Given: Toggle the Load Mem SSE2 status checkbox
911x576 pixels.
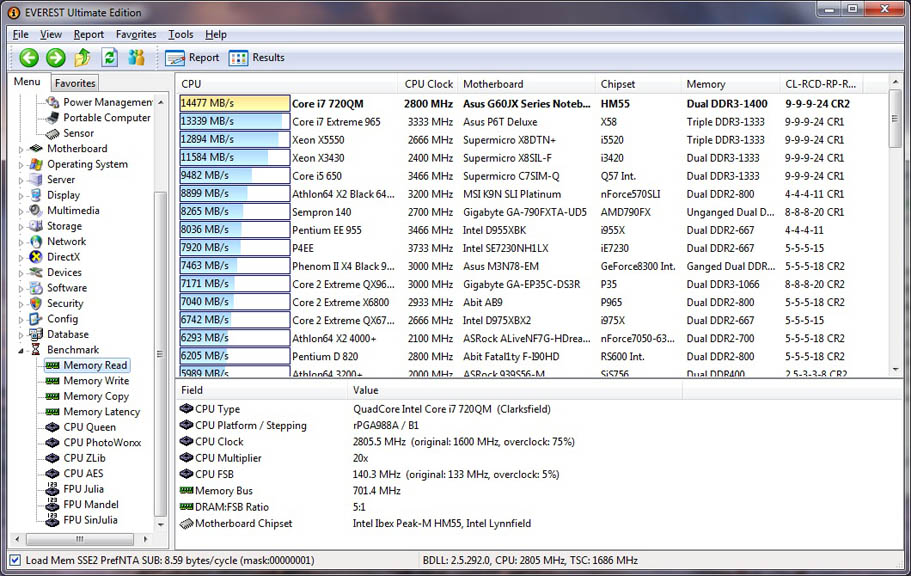Looking at the screenshot, I should click(x=15, y=560).
